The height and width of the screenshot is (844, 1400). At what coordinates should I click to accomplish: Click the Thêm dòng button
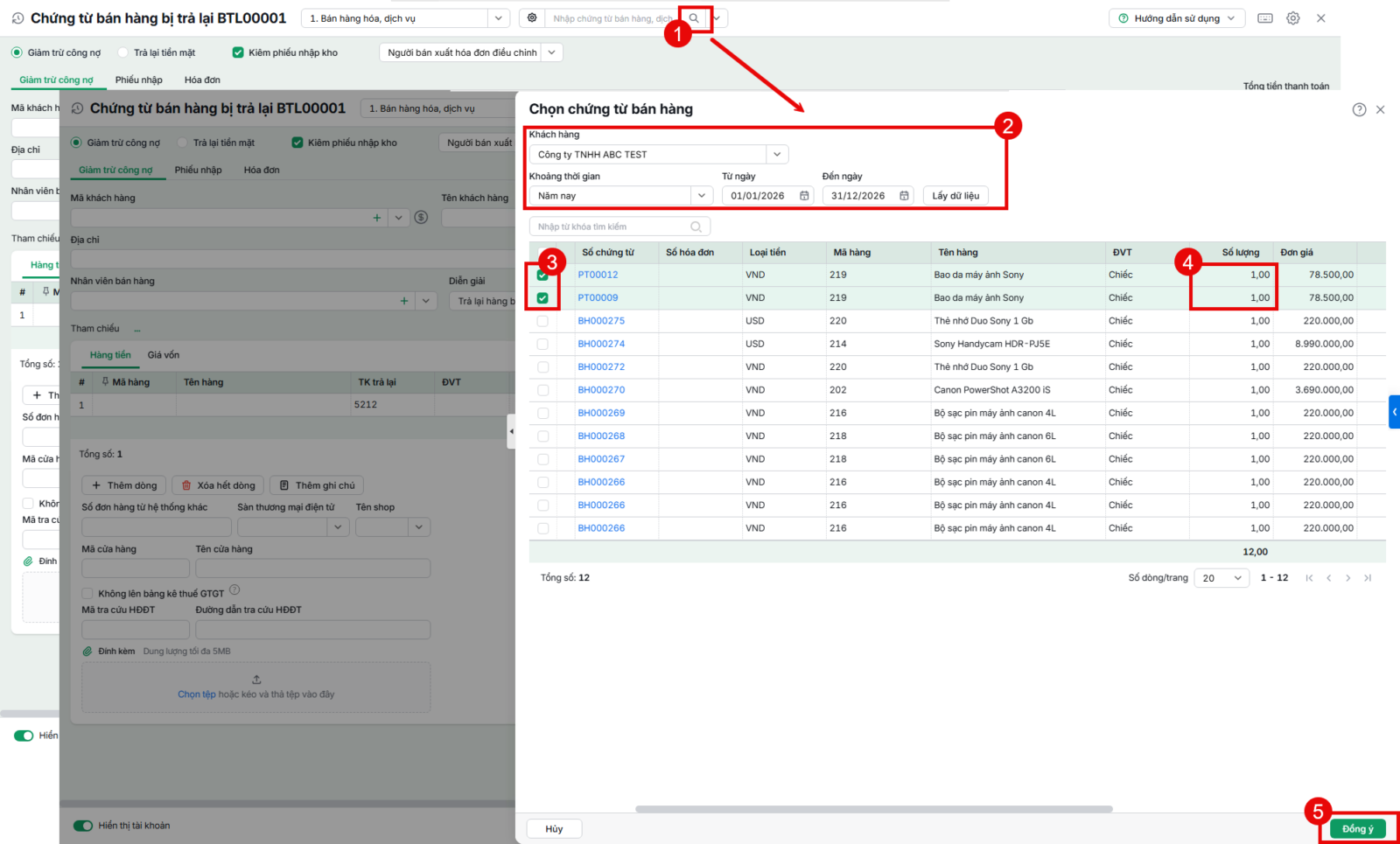(124, 485)
